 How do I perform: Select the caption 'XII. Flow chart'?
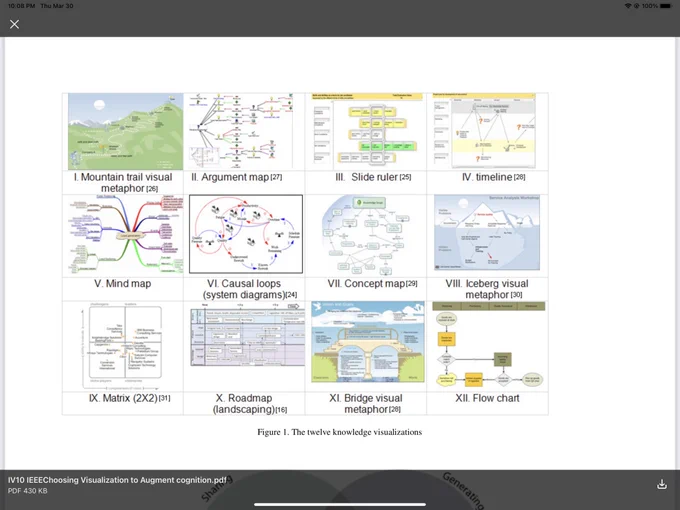[487, 398]
